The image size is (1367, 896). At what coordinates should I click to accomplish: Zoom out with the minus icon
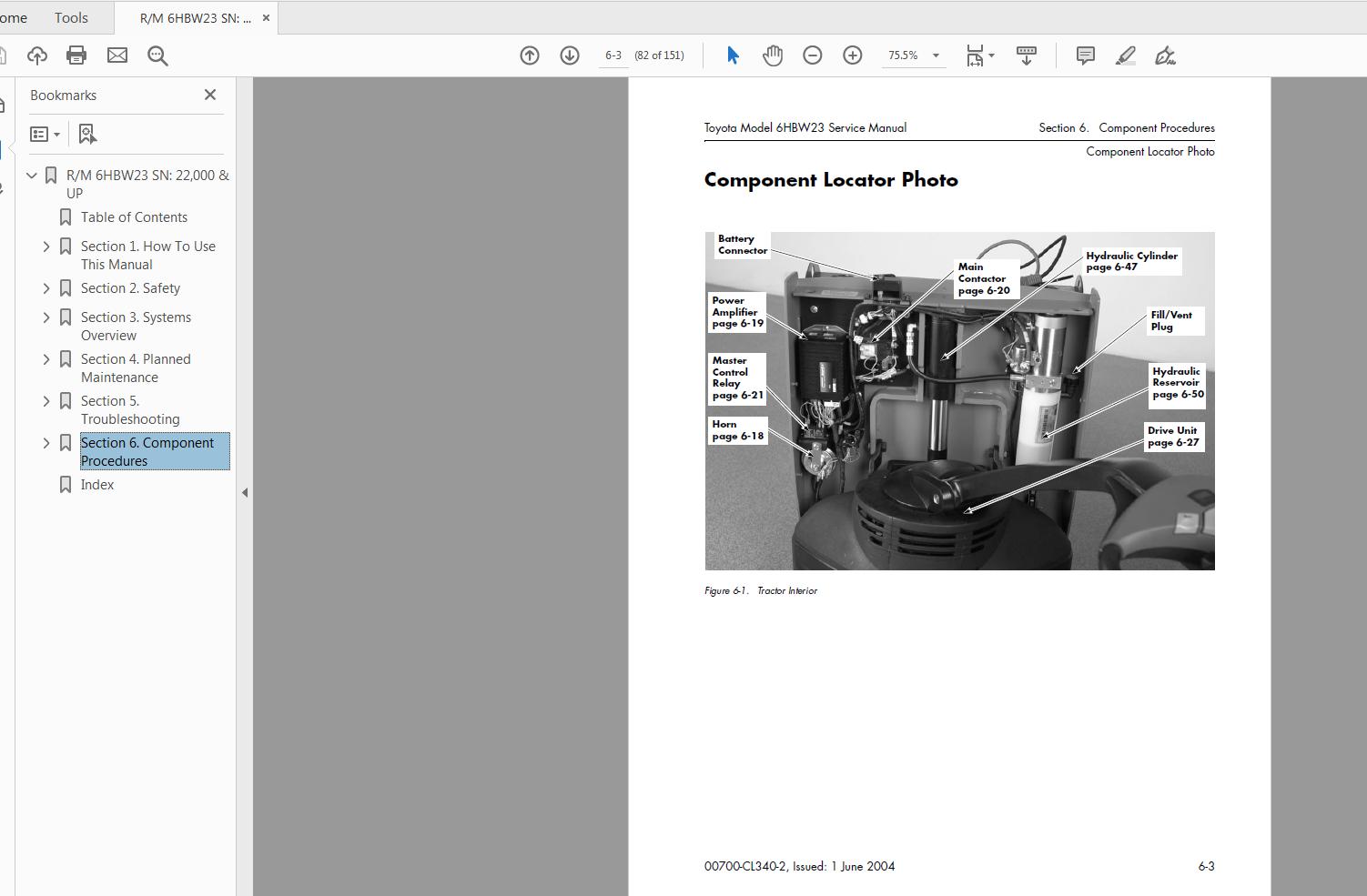tap(812, 55)
